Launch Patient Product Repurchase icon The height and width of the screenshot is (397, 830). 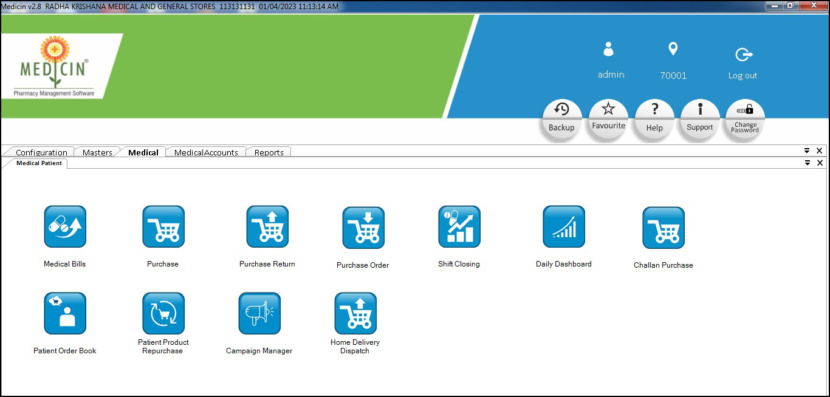click(163, 313)
